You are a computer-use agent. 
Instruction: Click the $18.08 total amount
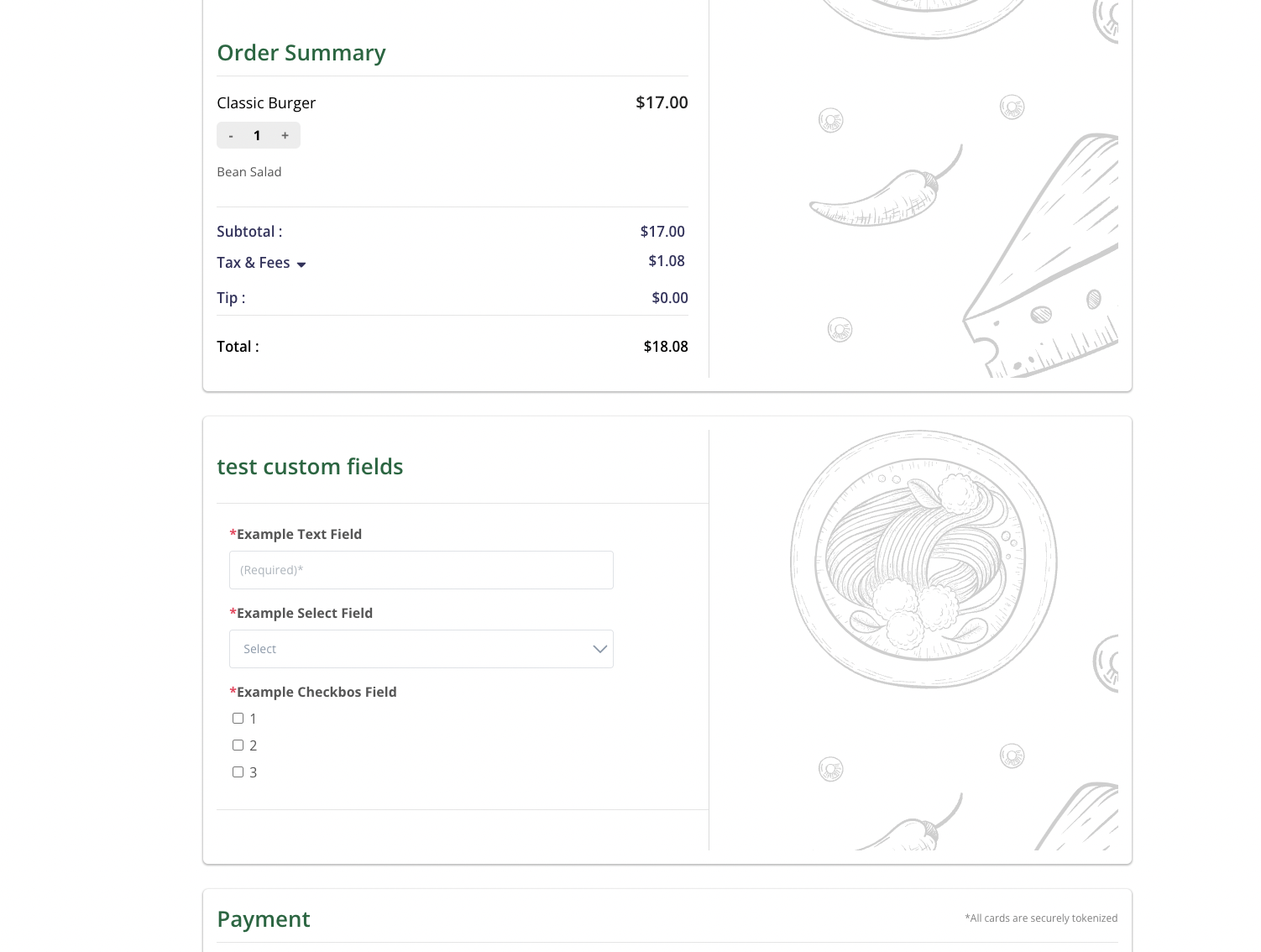point(665,347)
